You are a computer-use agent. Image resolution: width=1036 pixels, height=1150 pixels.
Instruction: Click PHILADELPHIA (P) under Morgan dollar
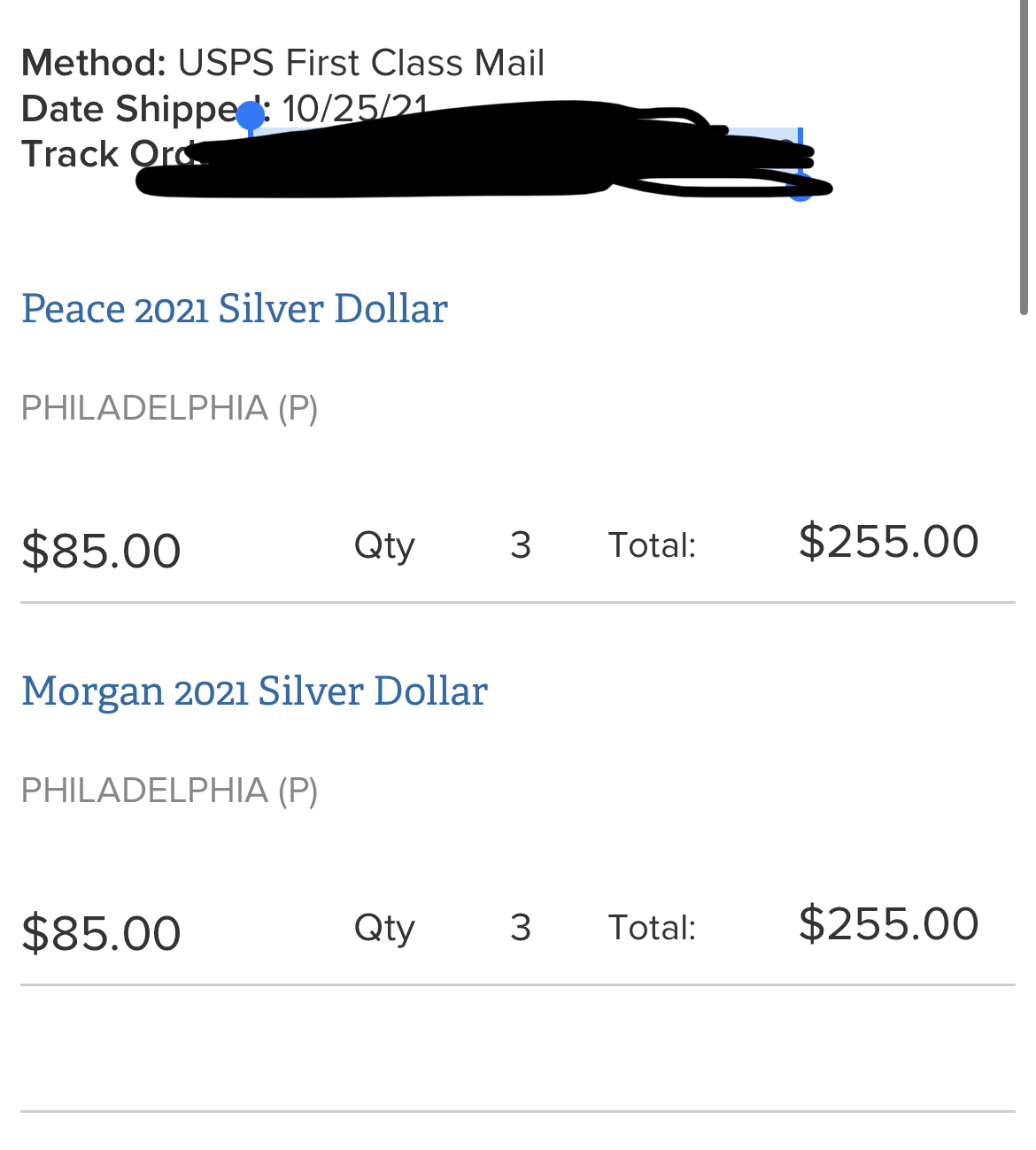click(170, 791)
